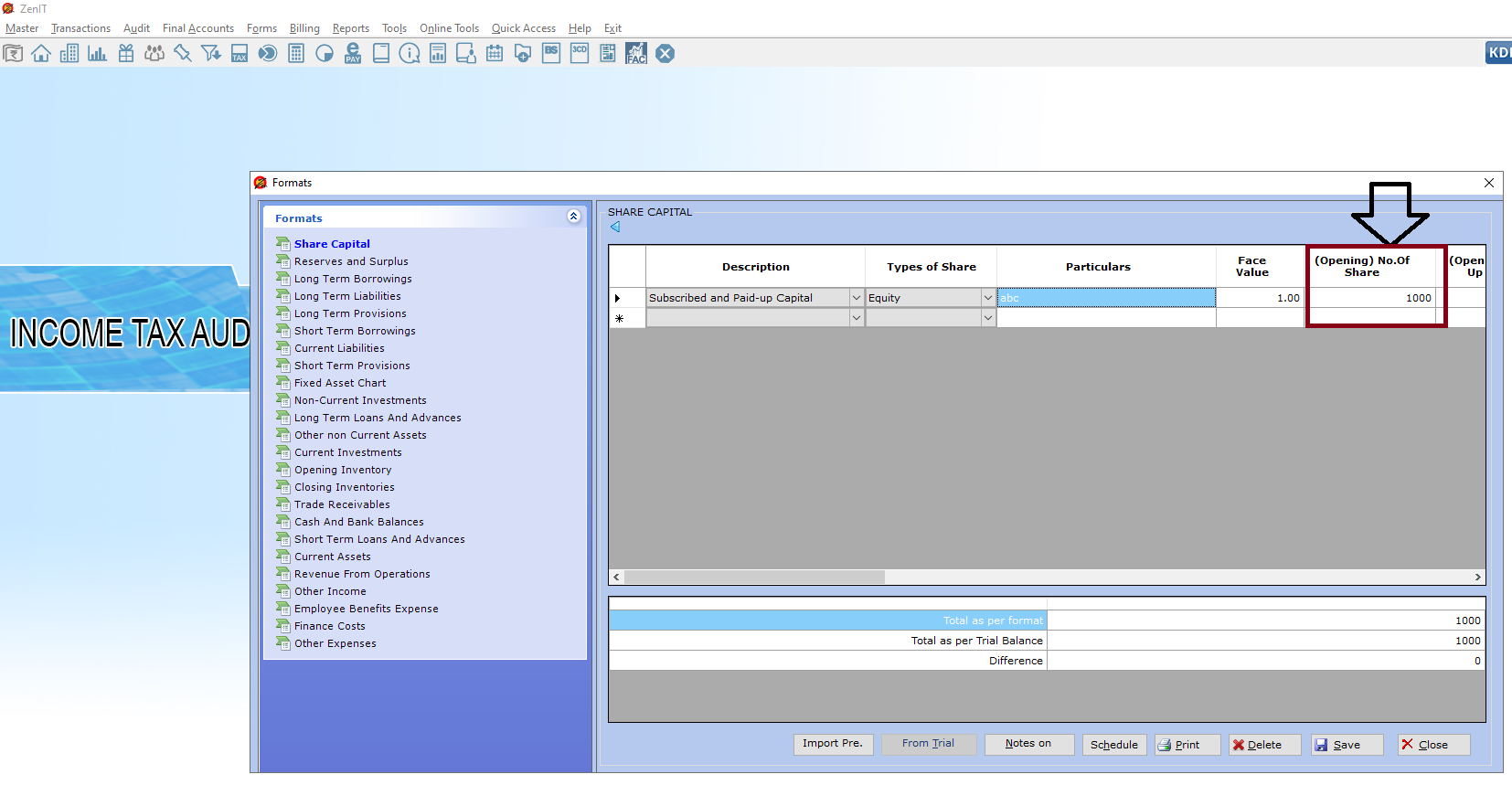Image resolution: width=1512 pixels, height=785 pixels.
Task: Select Reserves and Surplus in Formats list
Action: click(x=351, y=261)
